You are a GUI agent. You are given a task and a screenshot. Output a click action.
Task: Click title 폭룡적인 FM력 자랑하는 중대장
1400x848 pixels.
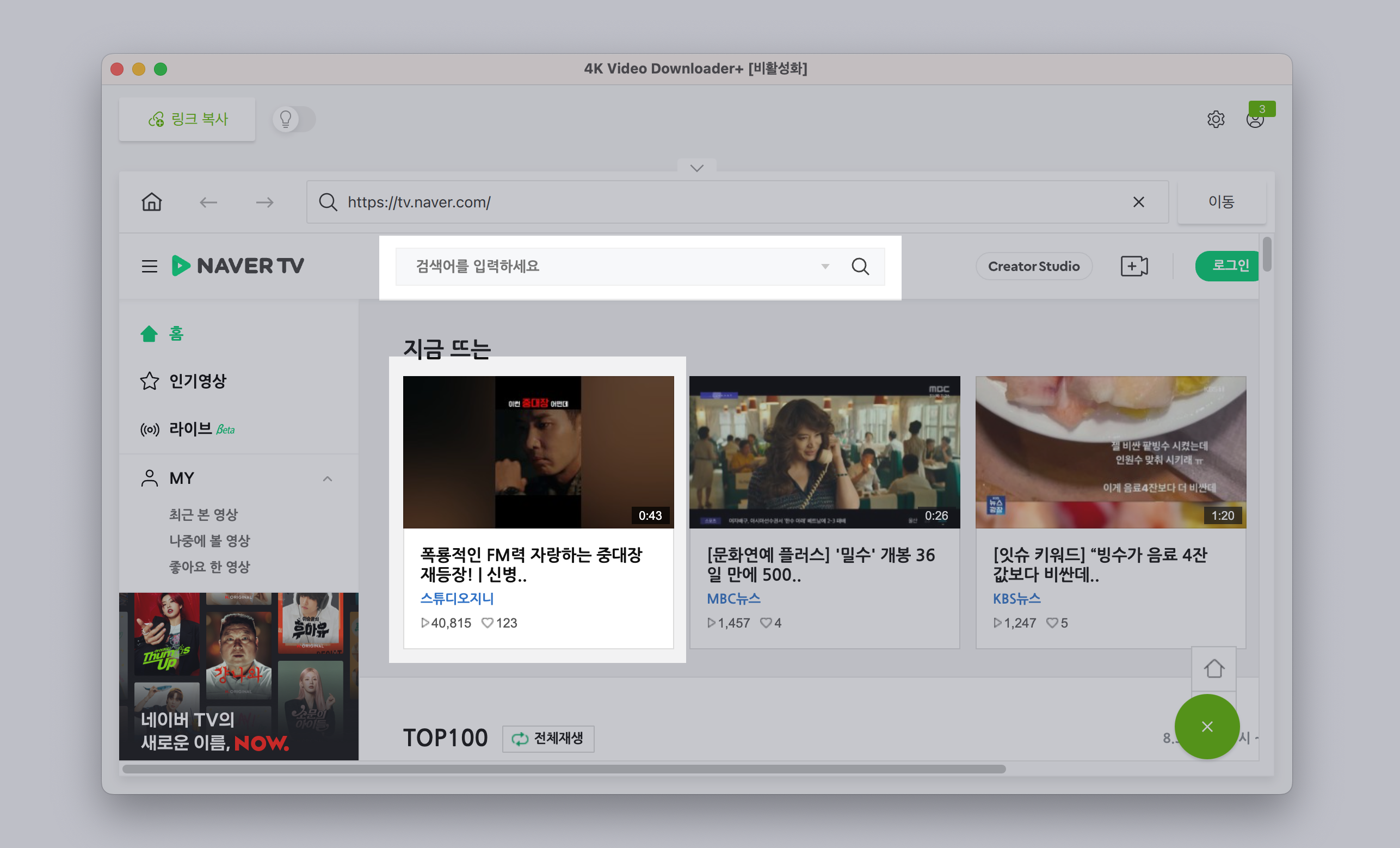coord(531,564)
